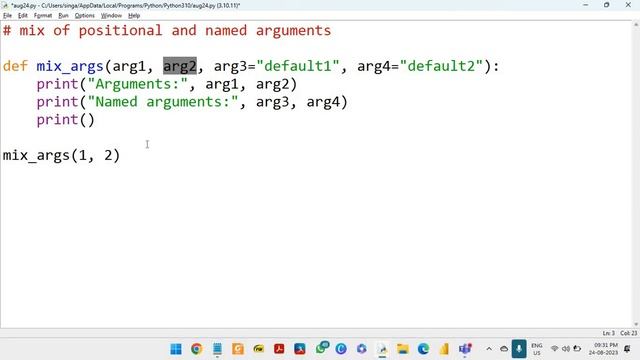
Task: Click the "default2" string in the def line
Action: (x=441, y=66)
